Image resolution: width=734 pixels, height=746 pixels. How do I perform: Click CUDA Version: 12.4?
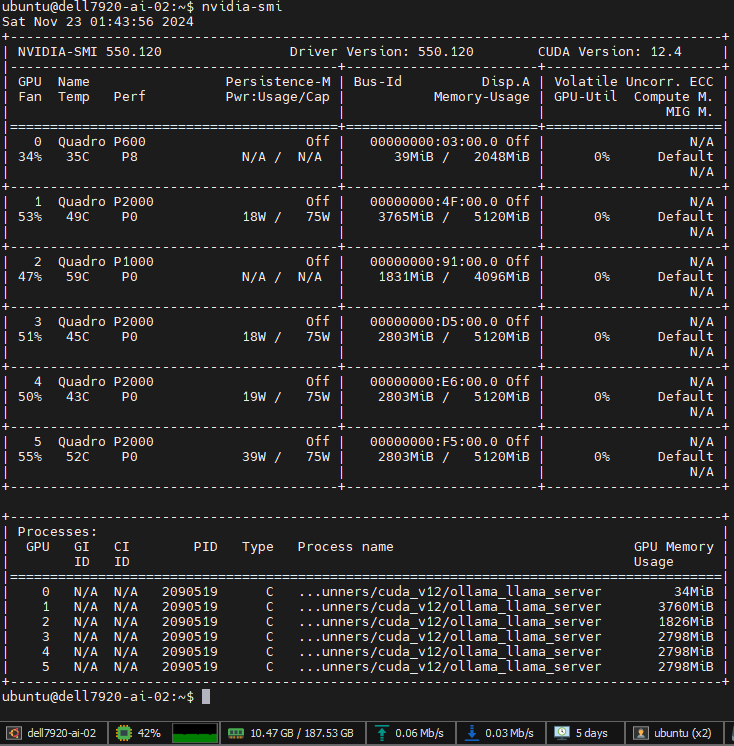pos(609,52)
